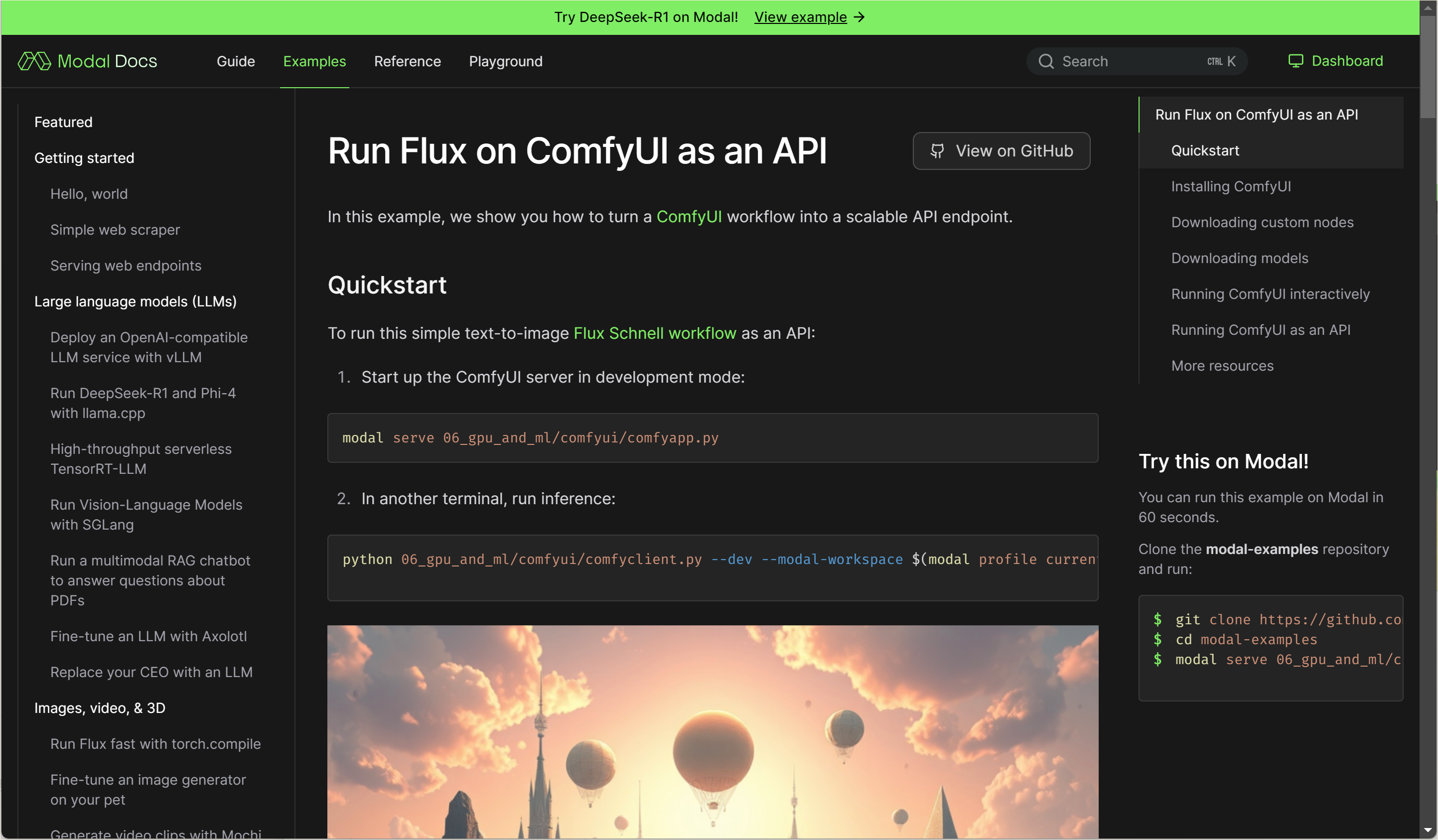
Task: Select Hello, world in sidebar
Action: 89,194
